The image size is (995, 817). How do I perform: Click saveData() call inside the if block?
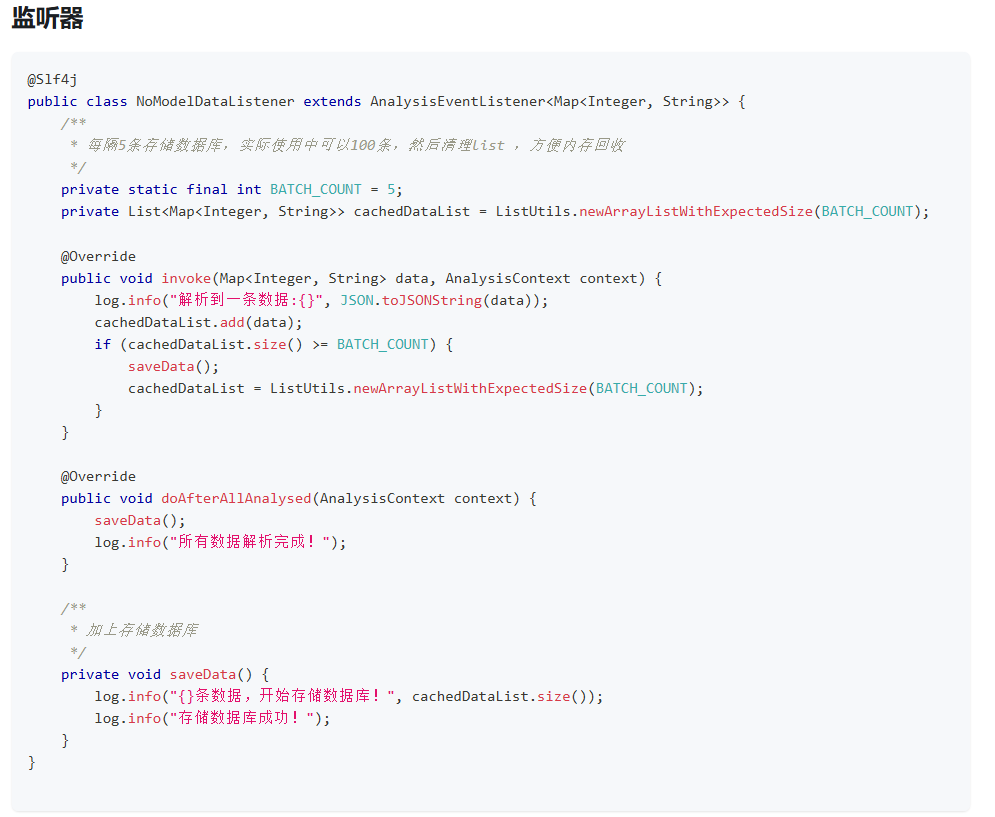[173, 366]
